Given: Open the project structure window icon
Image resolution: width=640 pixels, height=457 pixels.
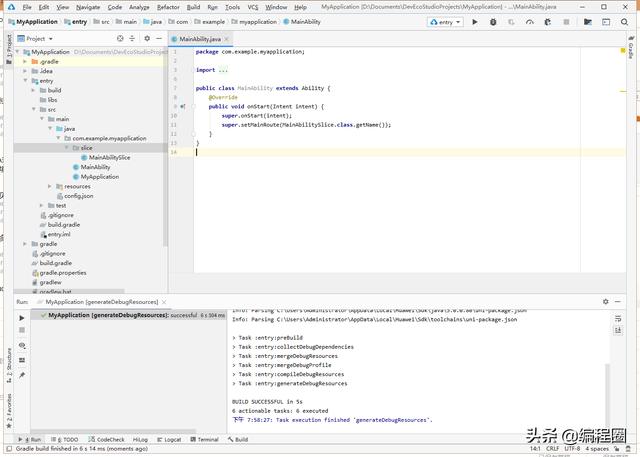Looking at the screenshot, I should click(606, 22).
